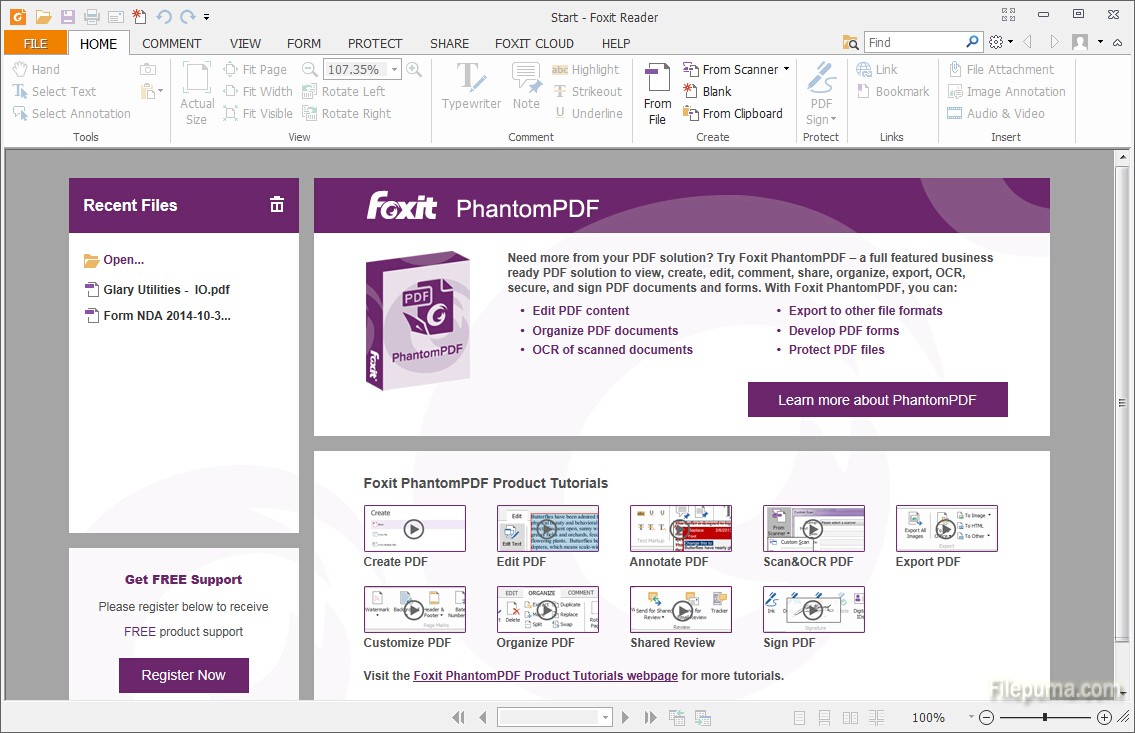This screenshot has height=733, width=1135.
Task: Open the PROTECT ribbon tab
Action: point(375,43)
